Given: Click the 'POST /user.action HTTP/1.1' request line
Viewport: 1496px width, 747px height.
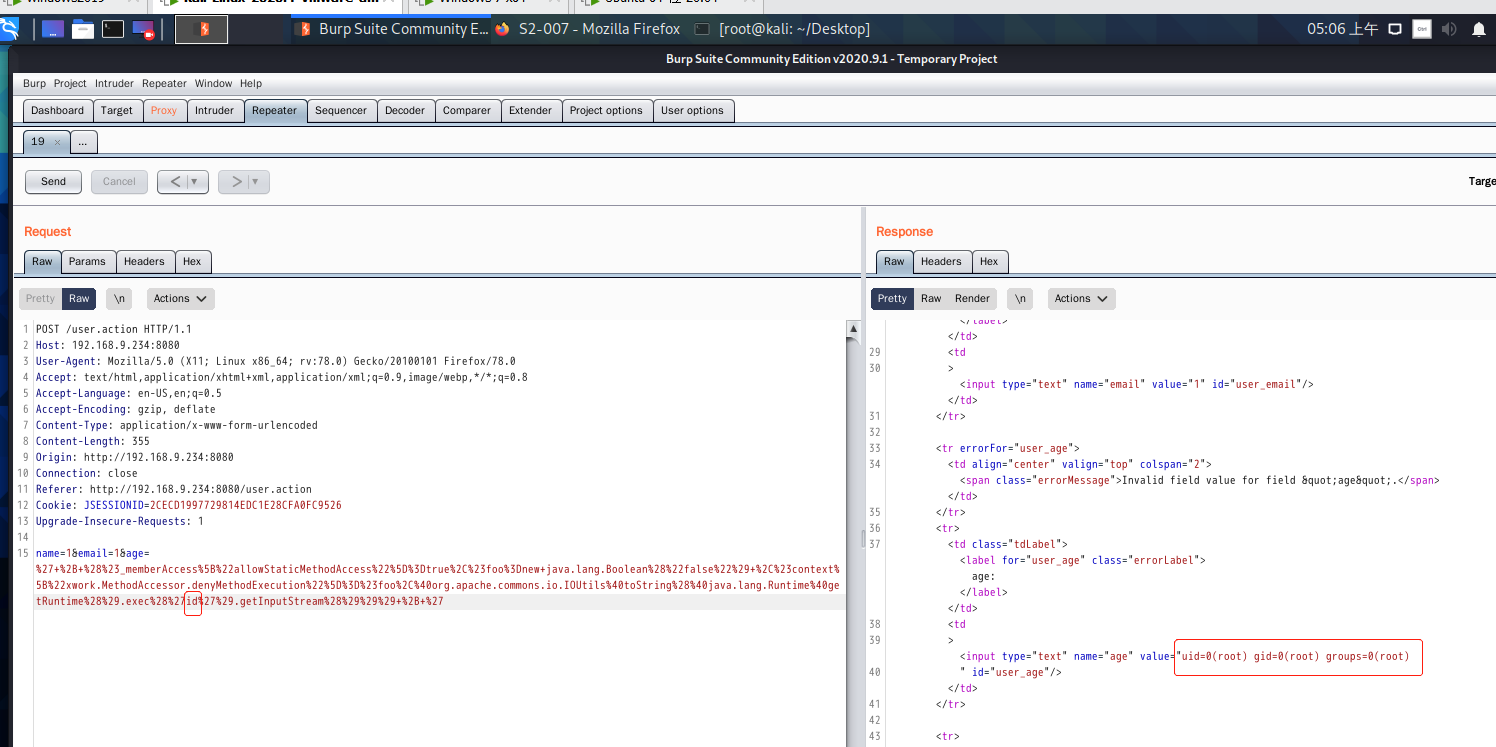Looking at the screenshot, I should [113, 329].
